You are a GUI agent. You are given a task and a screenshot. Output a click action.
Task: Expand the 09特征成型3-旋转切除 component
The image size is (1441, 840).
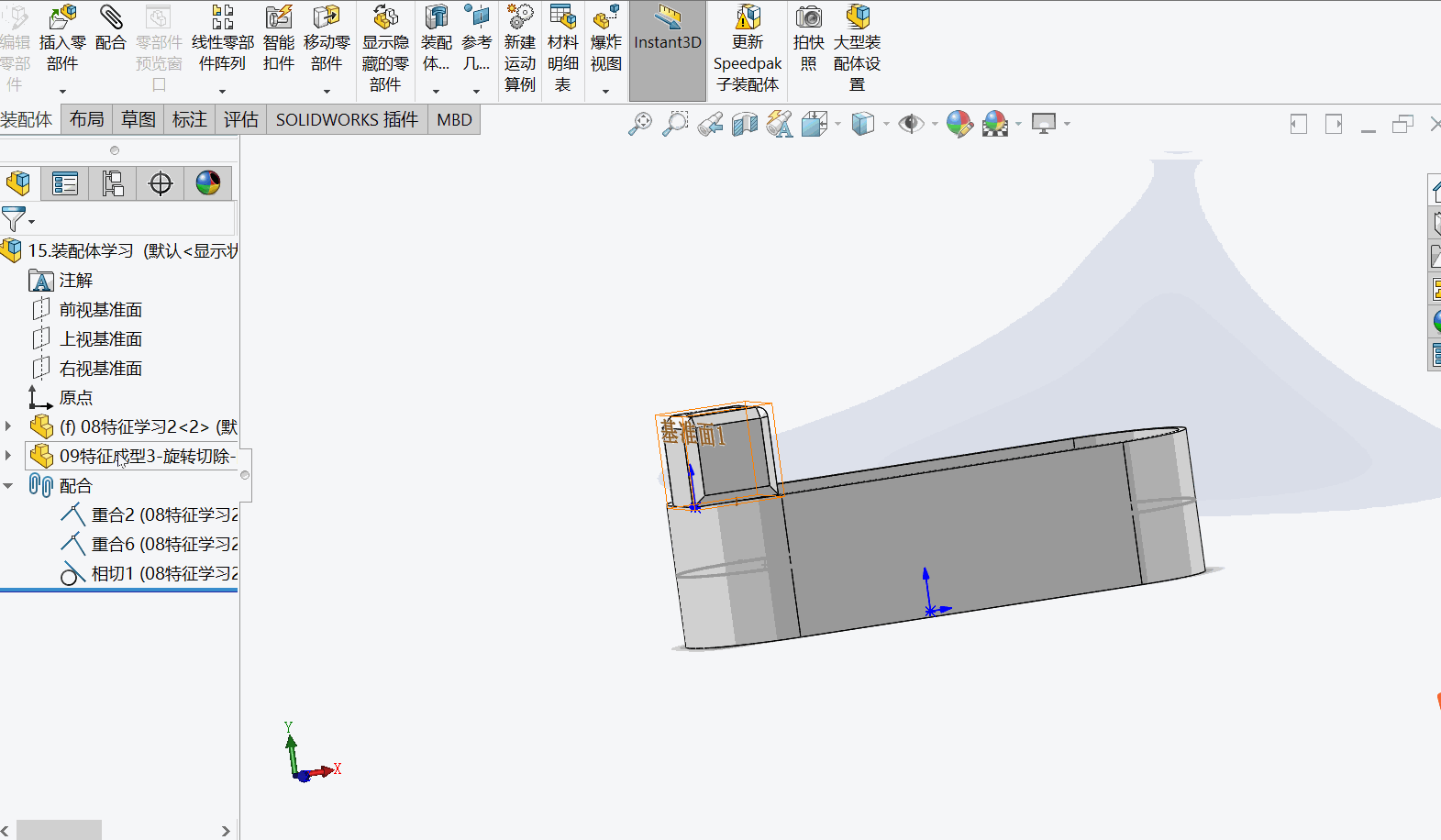coord(8,456)
